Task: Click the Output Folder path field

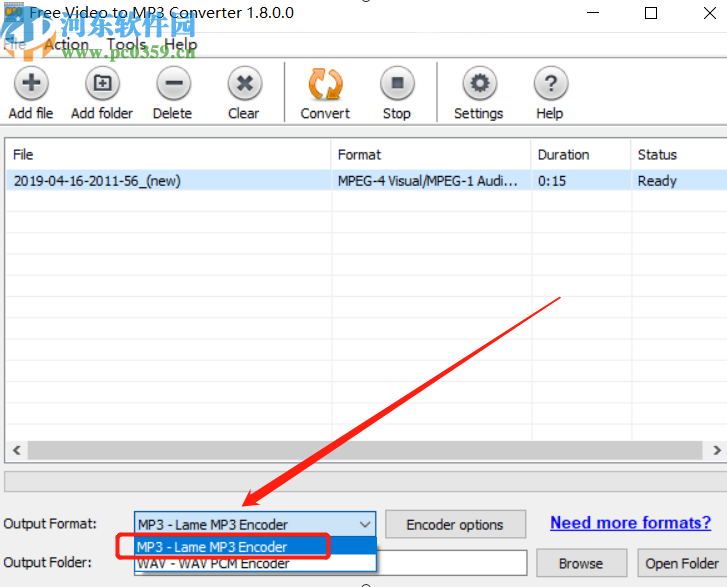Action: click(x=452, y=563)
